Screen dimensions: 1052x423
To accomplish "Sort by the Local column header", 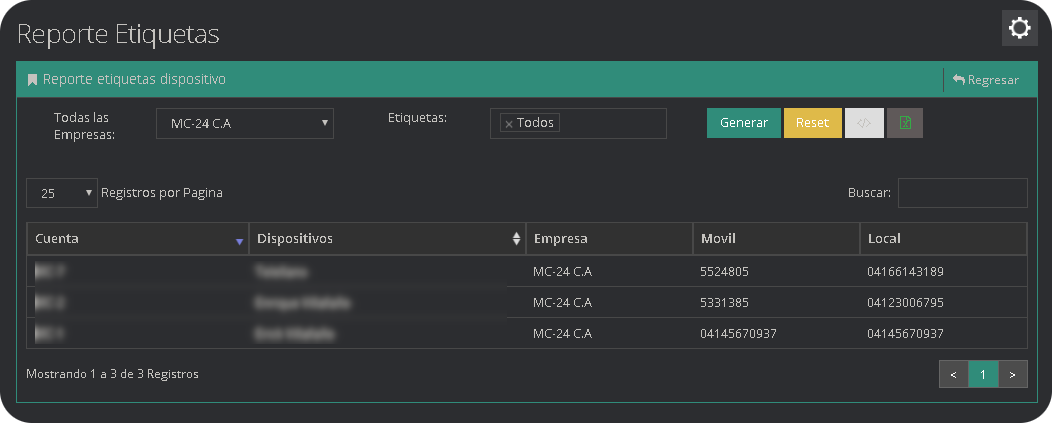I will click(x=942, y=239).
